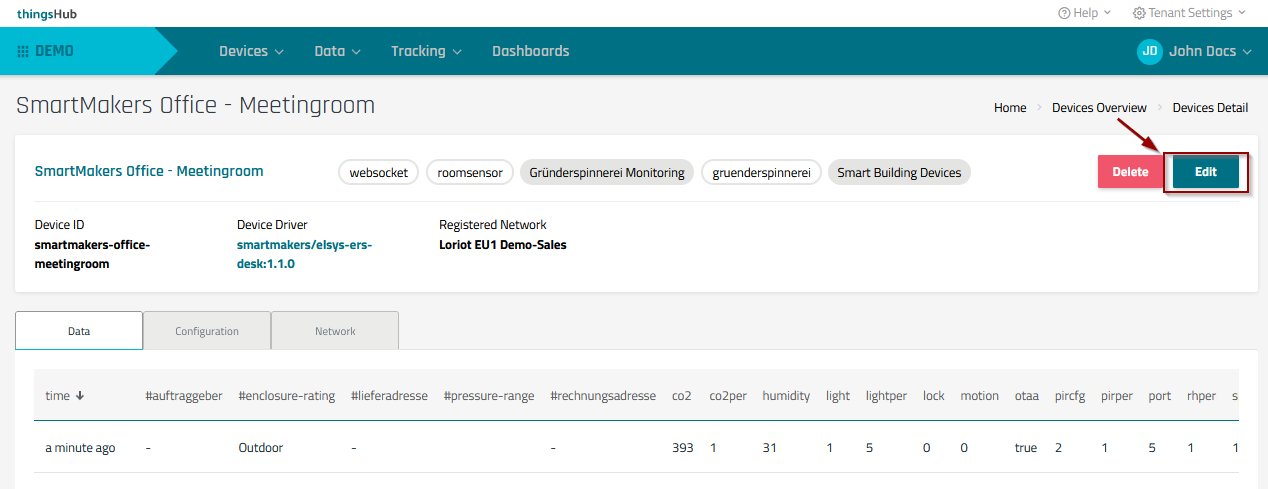Go to Devices Overview breadcrumb

[1099, 108]
